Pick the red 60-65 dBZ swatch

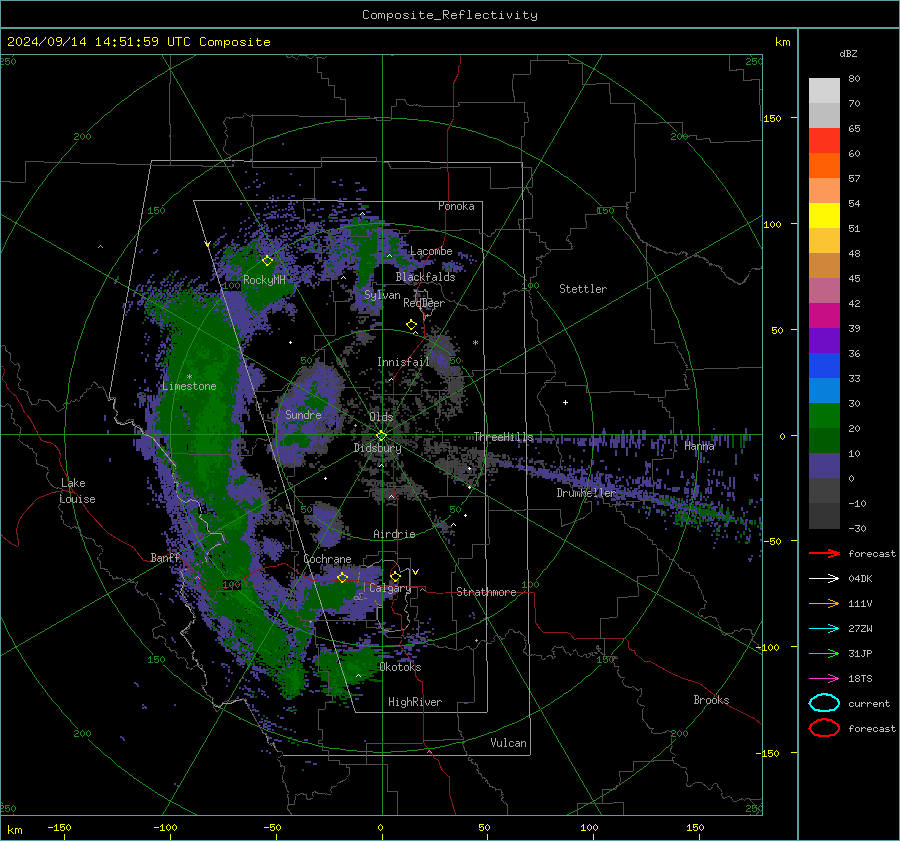tap(824, 141)
